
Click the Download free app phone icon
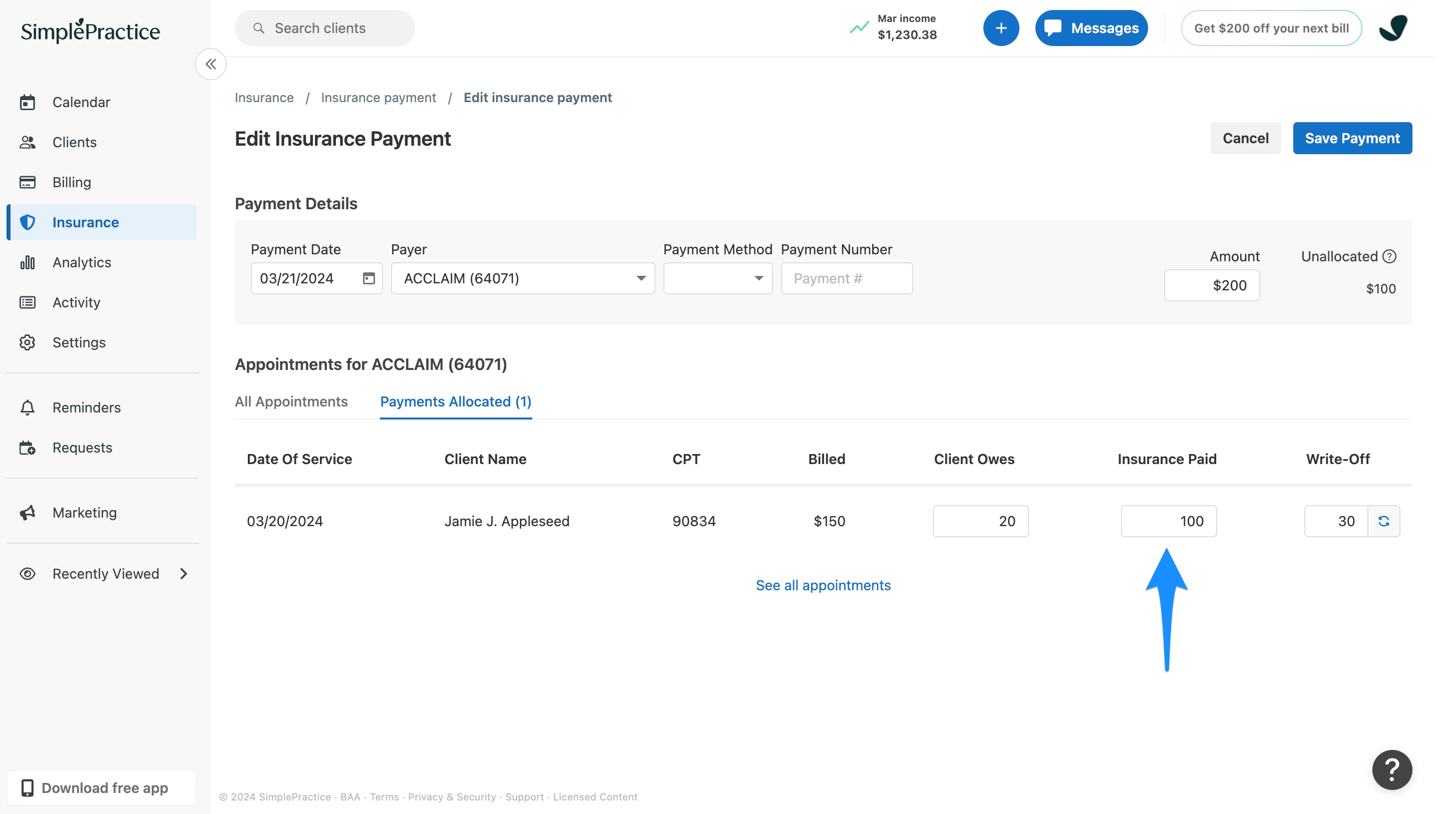pyautogui.click(x=27, y=787)
